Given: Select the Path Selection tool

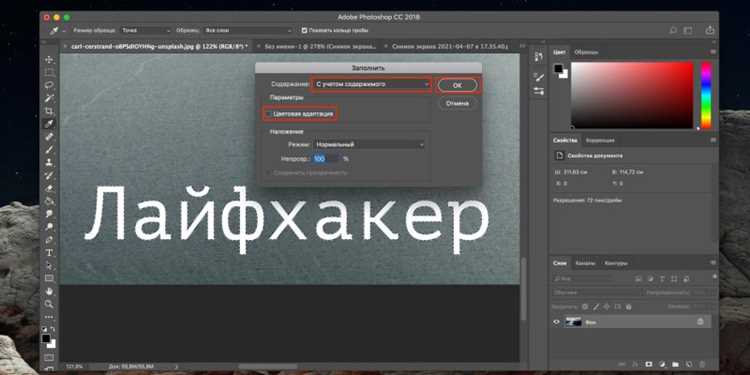Looking at the screenshot, I should click(49, 265).
